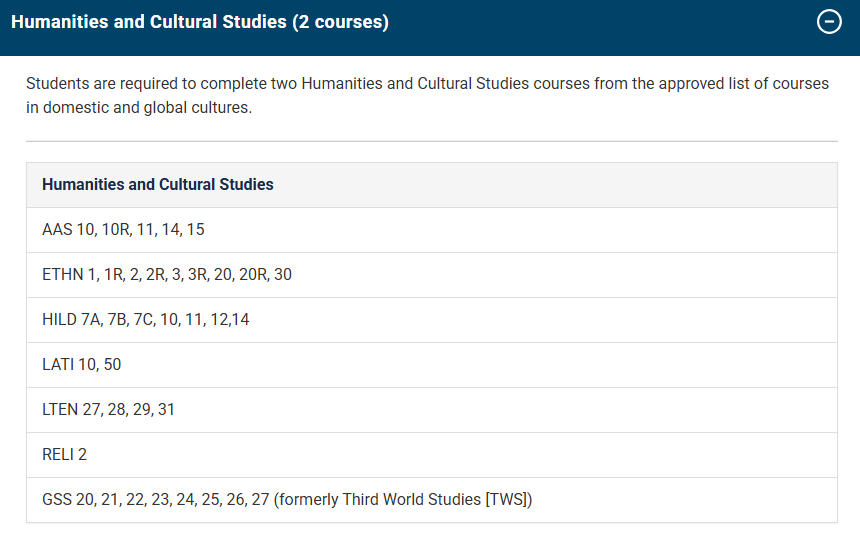This screenshot has width=860, height=551.
Task: Click the 'Humanities and Cultural Studies' banner title
Action: pos(148,22)
